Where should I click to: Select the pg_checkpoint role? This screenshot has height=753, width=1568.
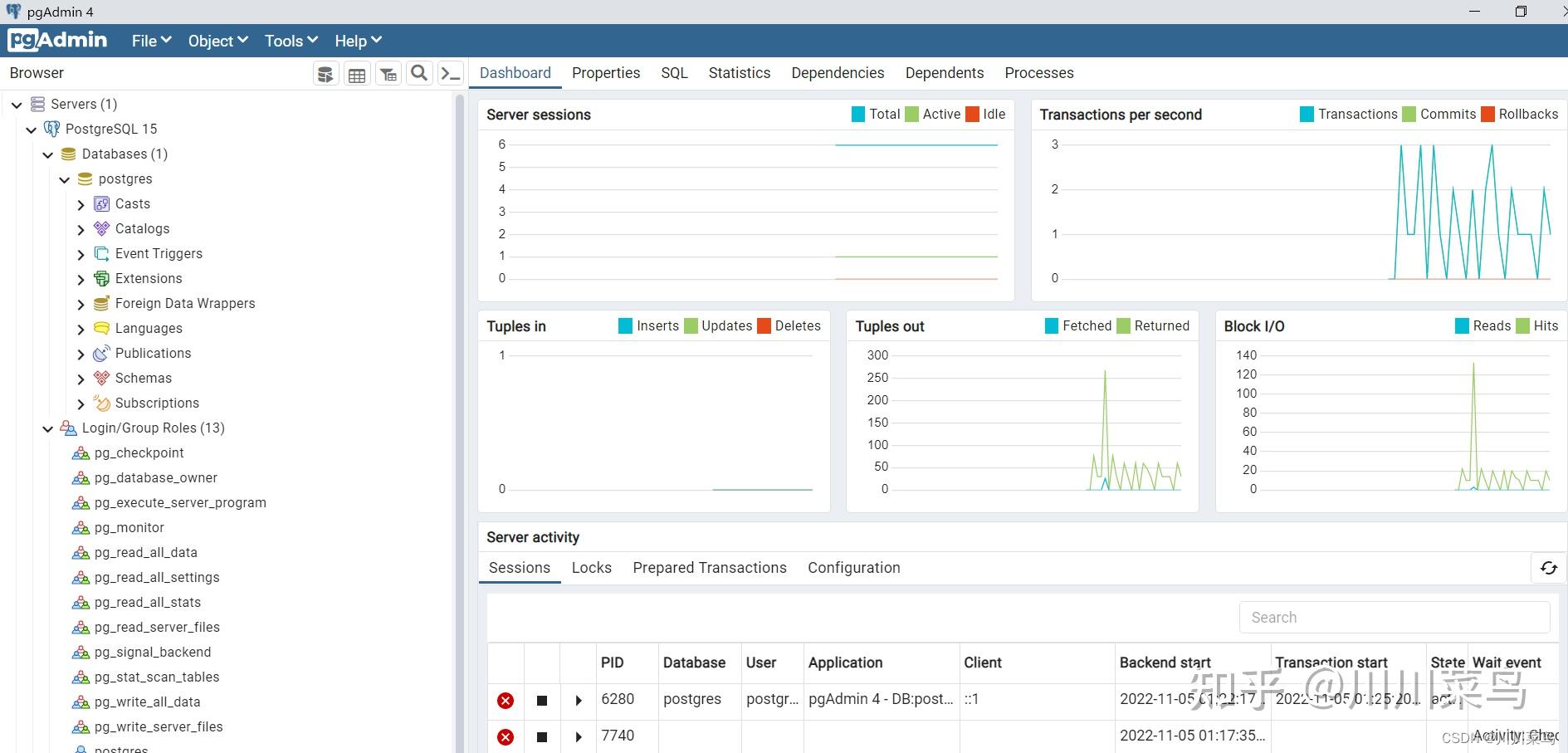point(139,453)
